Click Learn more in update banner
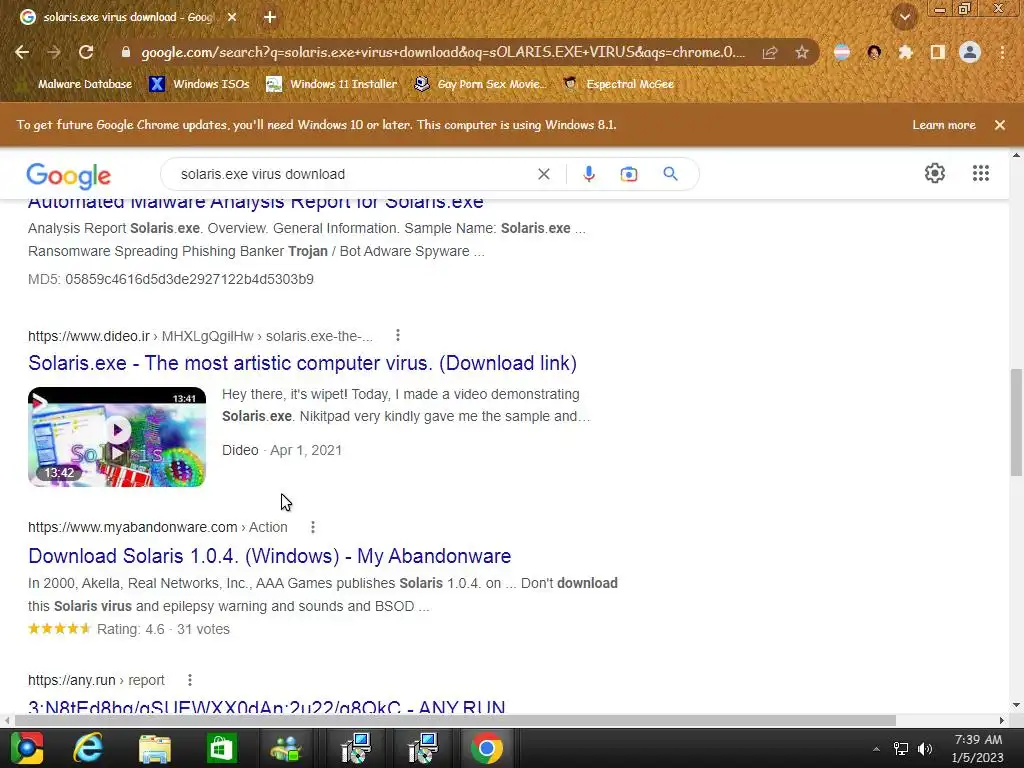This screenshot has height=768, width=1024. [x=944, y=125]
